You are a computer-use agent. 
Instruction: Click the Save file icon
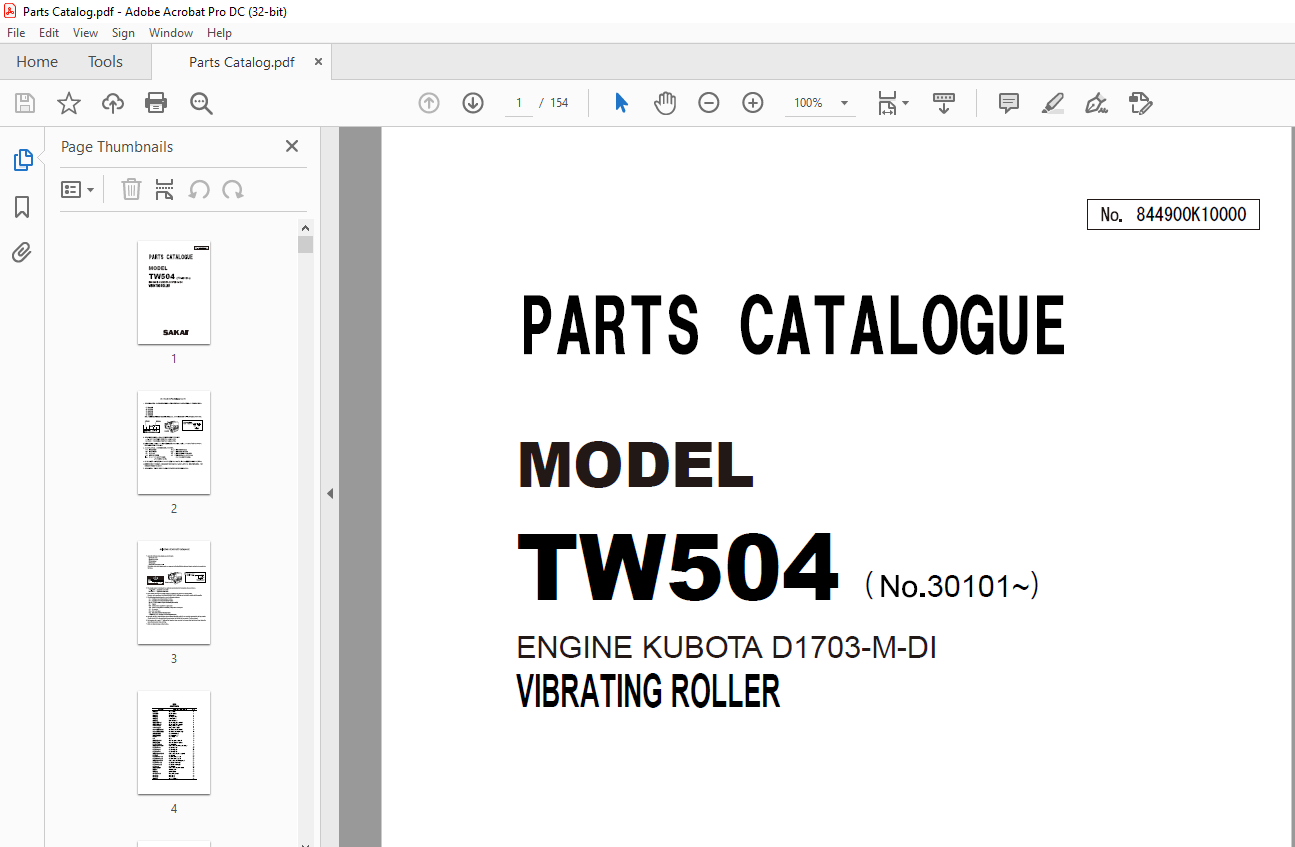(x=25, y=103)
